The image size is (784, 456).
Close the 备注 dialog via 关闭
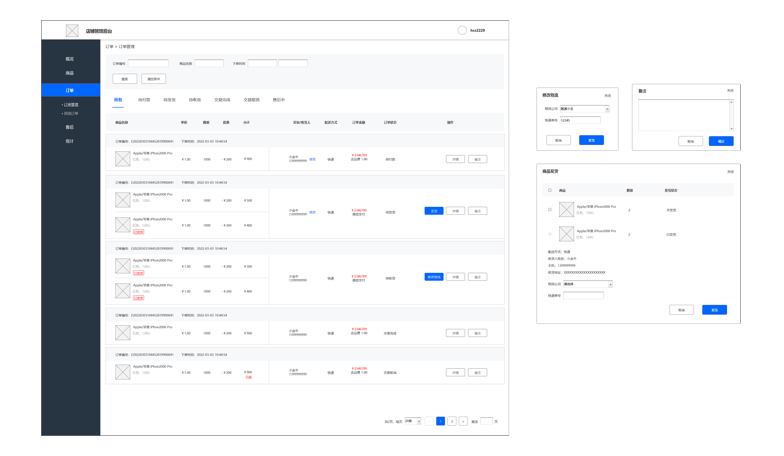coord(731,90)
